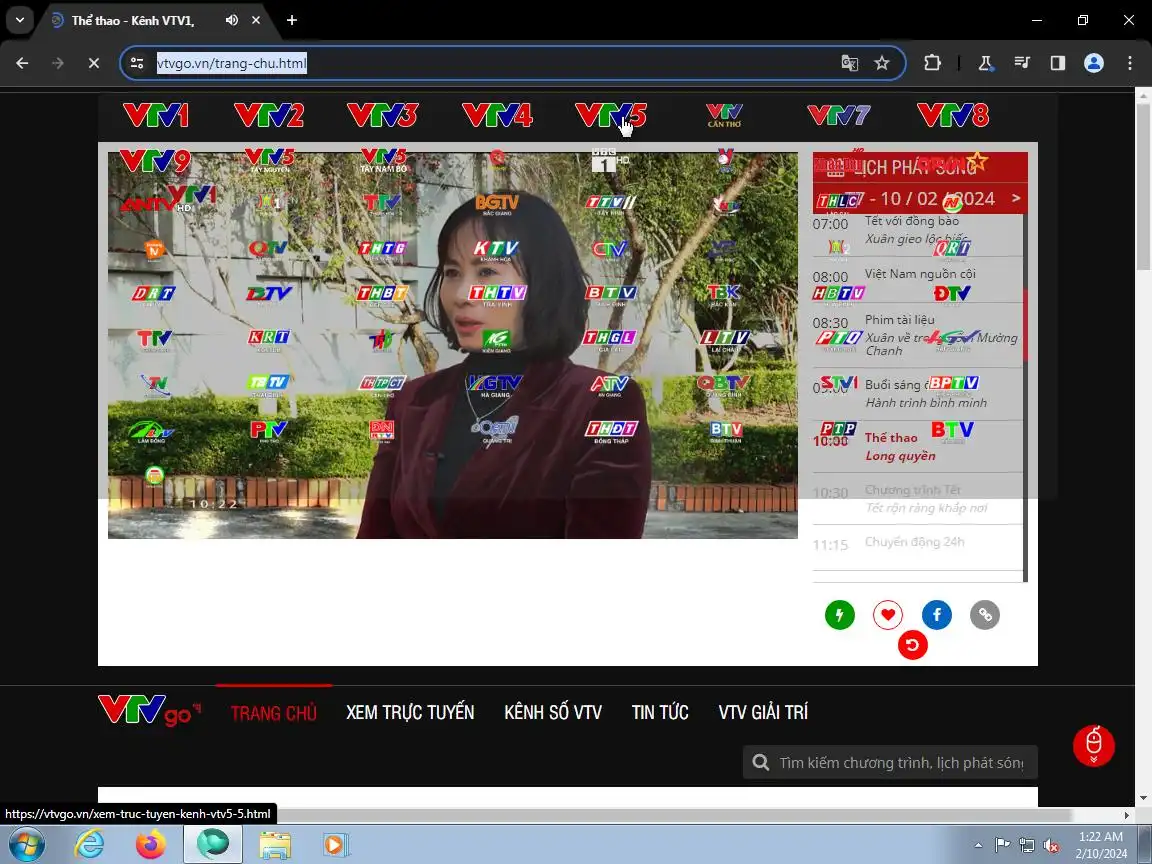This screenshot has height=864, width=1152.
Task: Toggle bookmark star in address bar
Action: (x=882, y=63)
